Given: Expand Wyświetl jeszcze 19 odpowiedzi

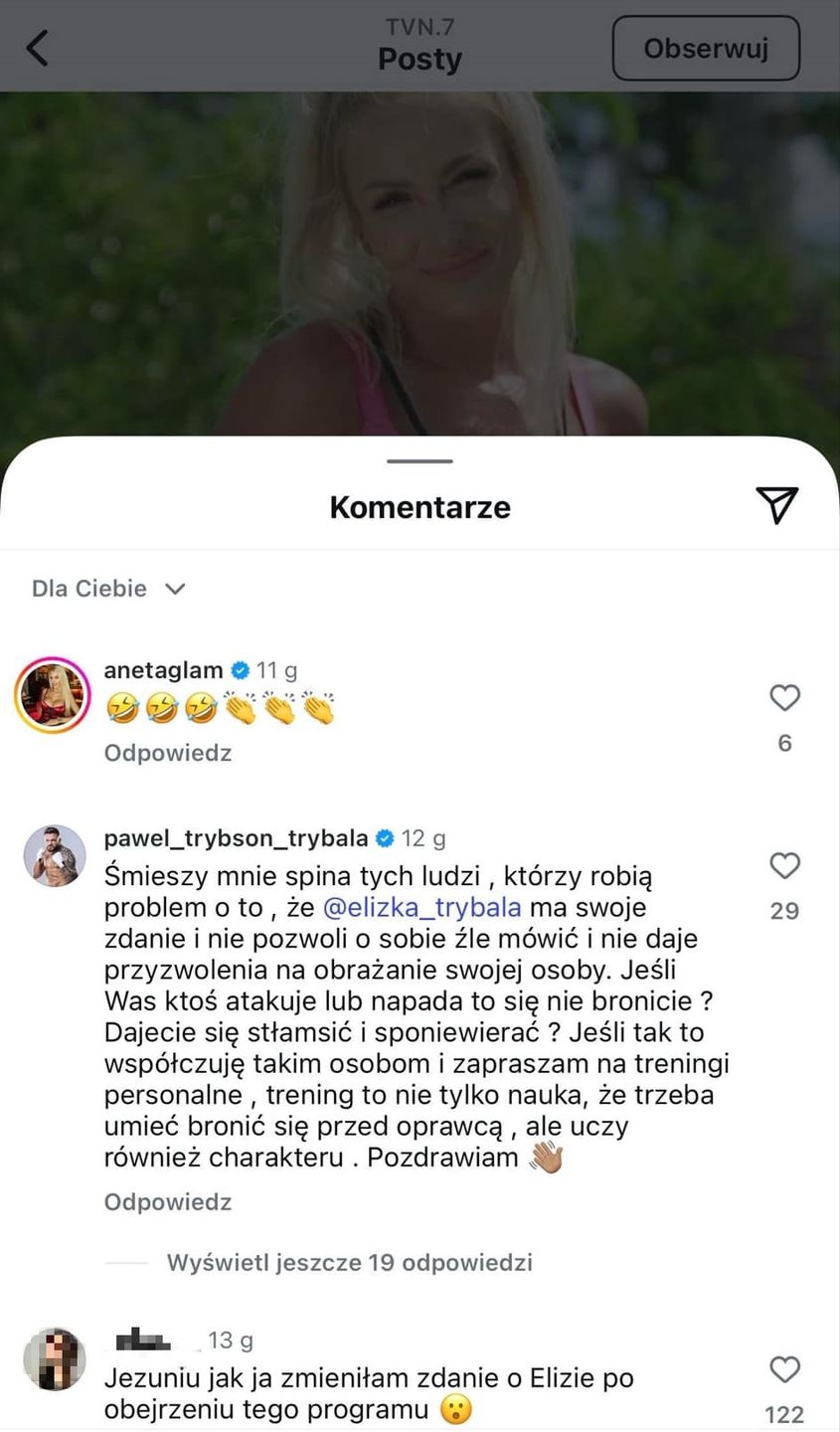Looking at the screenshot, I should (x=349, y=1263).
